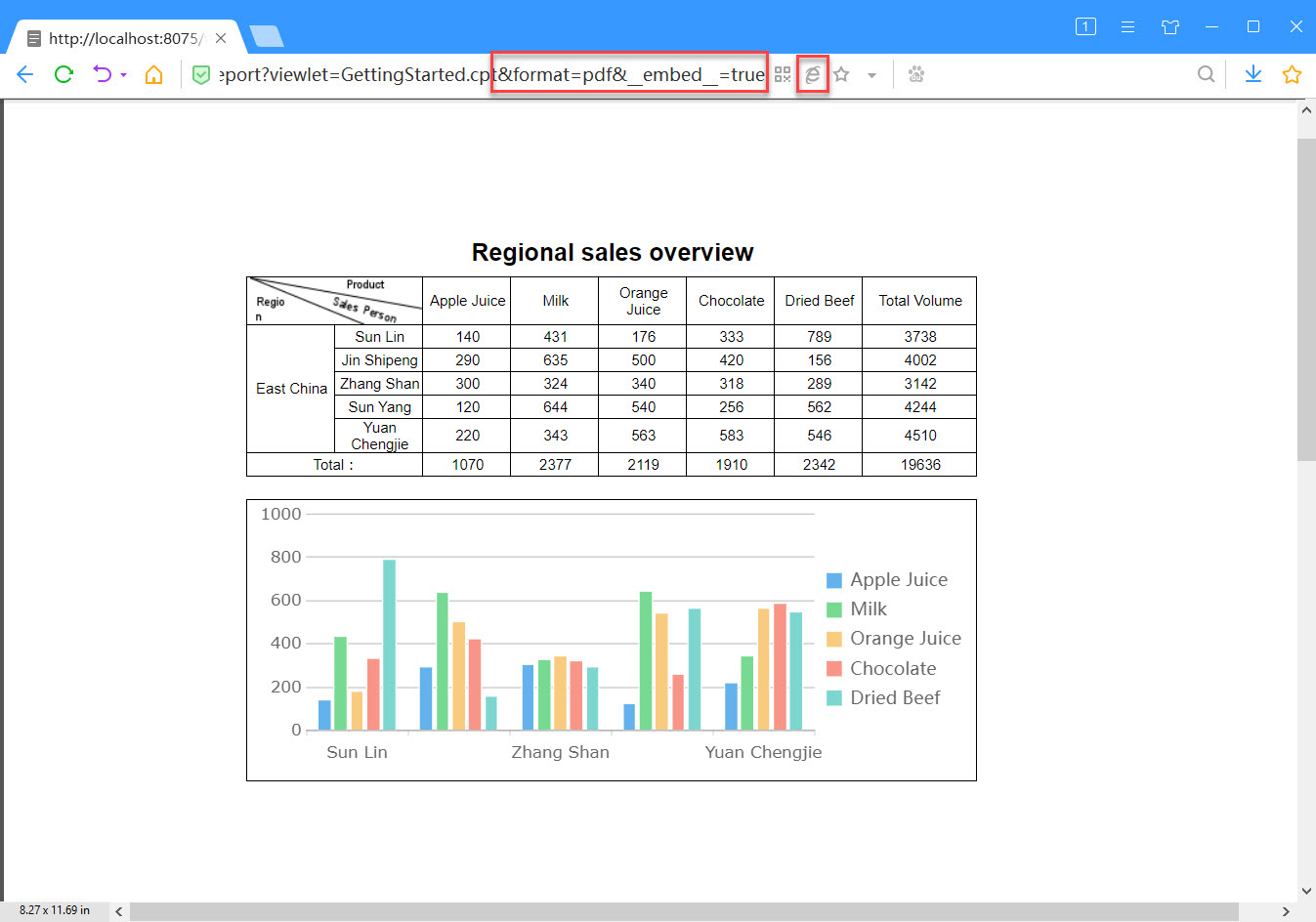Click the tab counter badge in title bar
1316x922 pixels.
(1084, 26)
